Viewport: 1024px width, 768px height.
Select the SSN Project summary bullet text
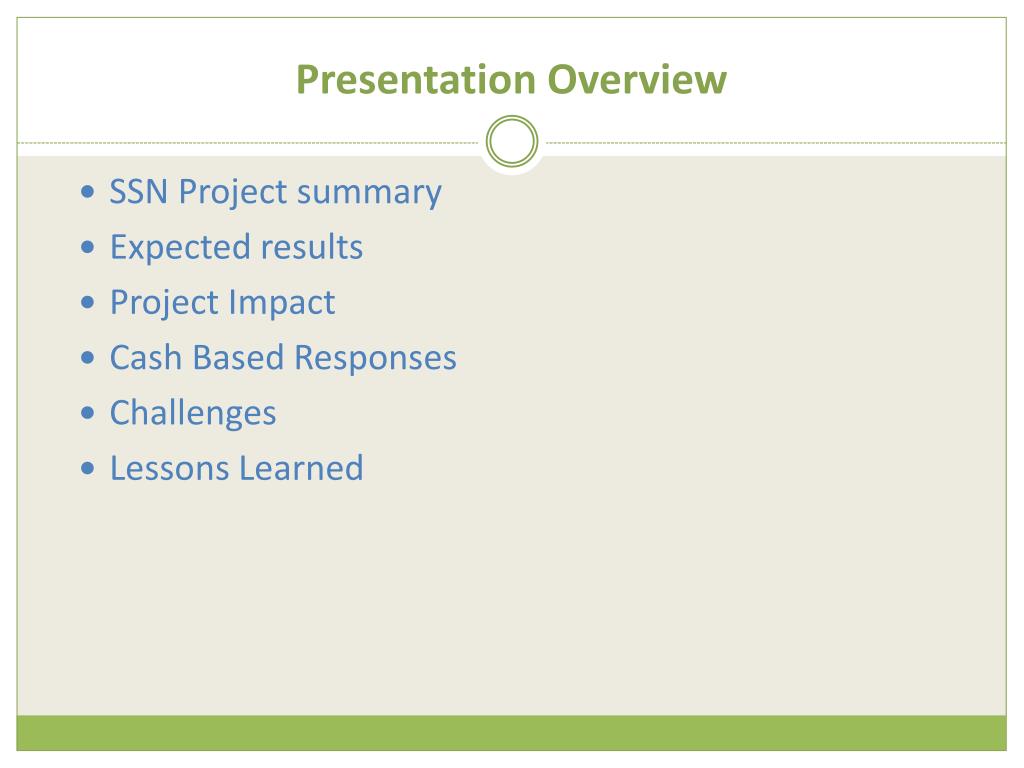[275, 192]
